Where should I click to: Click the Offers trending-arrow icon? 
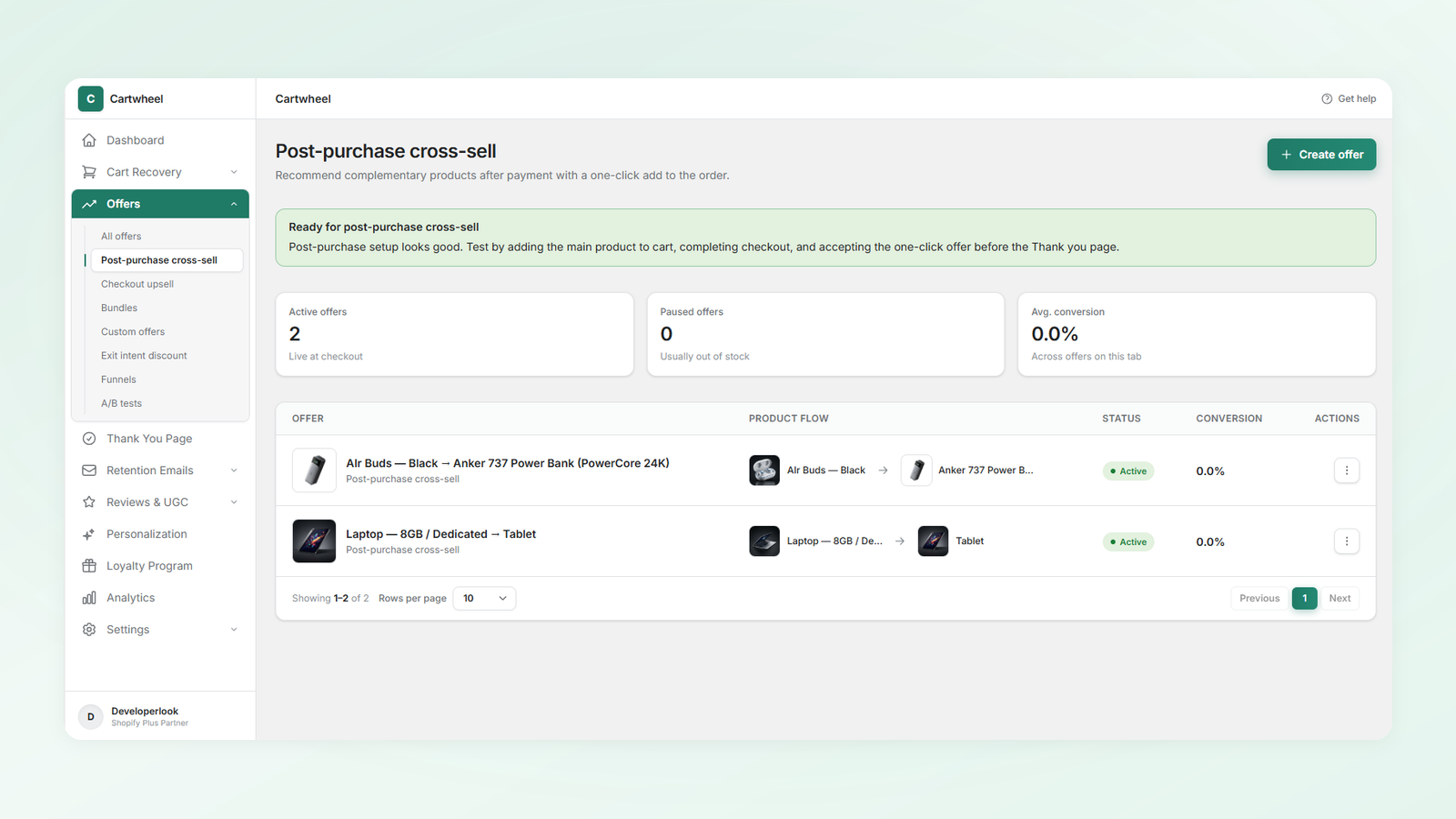tap(89, 204)
